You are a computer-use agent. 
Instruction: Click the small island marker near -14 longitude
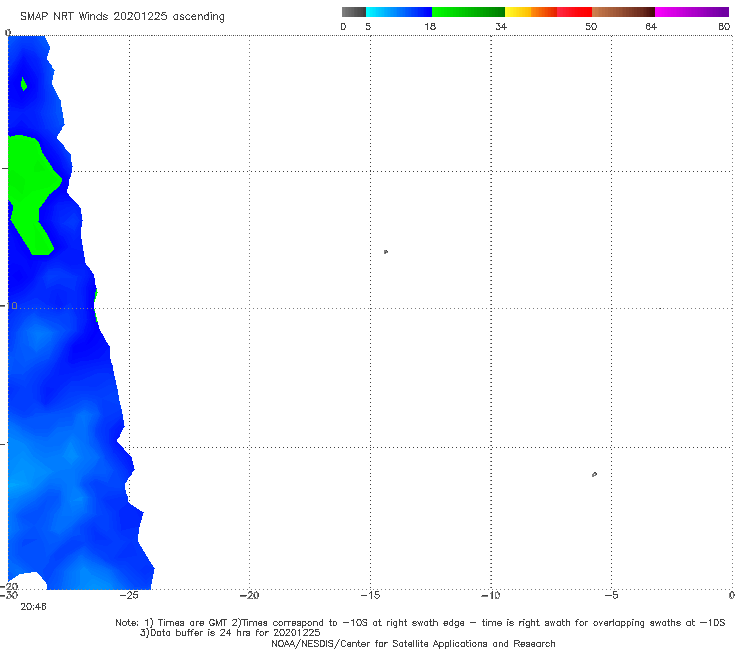click(x=386, y=252)
